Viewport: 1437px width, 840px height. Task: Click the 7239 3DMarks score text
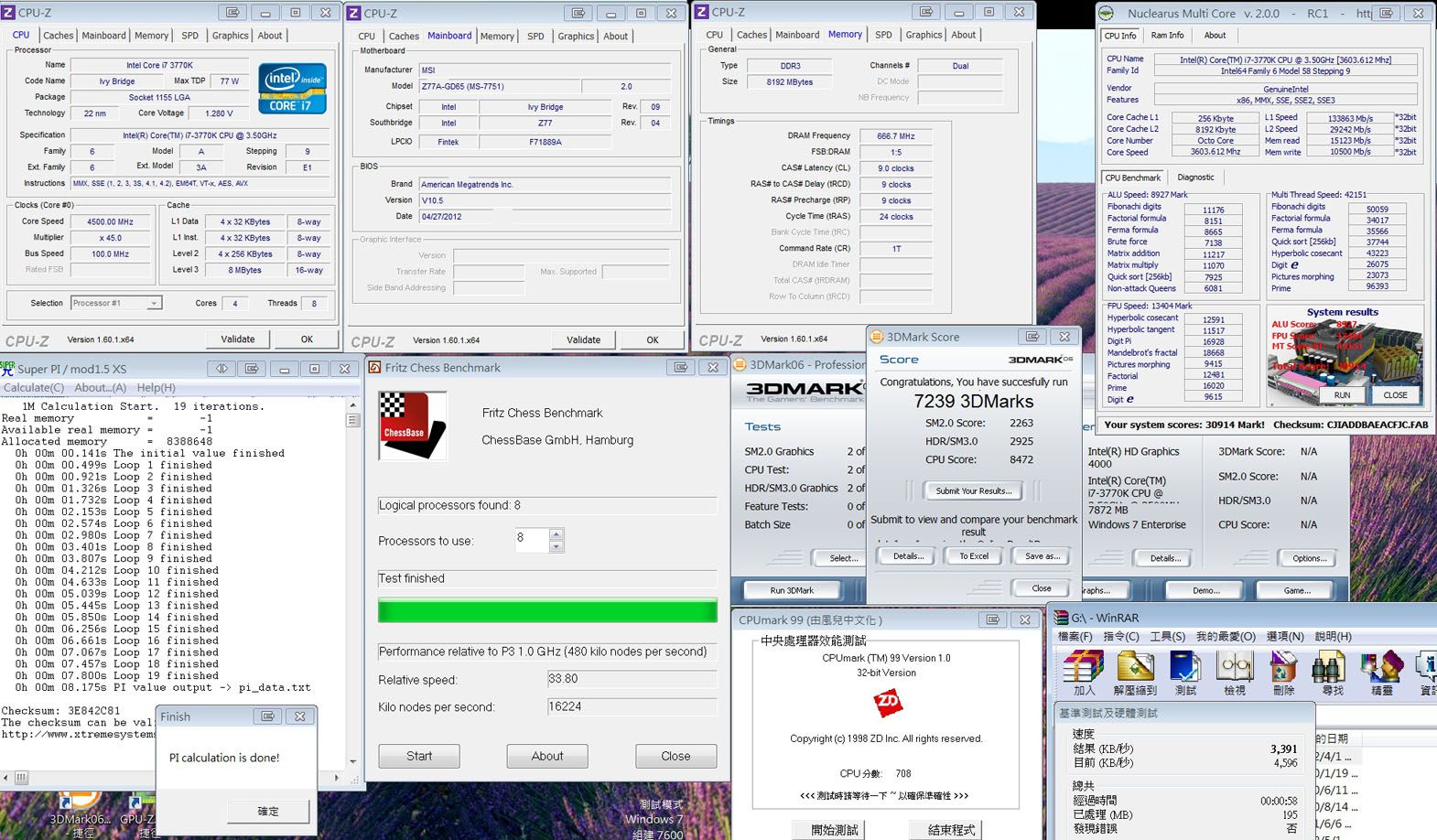tap(973, 401)
